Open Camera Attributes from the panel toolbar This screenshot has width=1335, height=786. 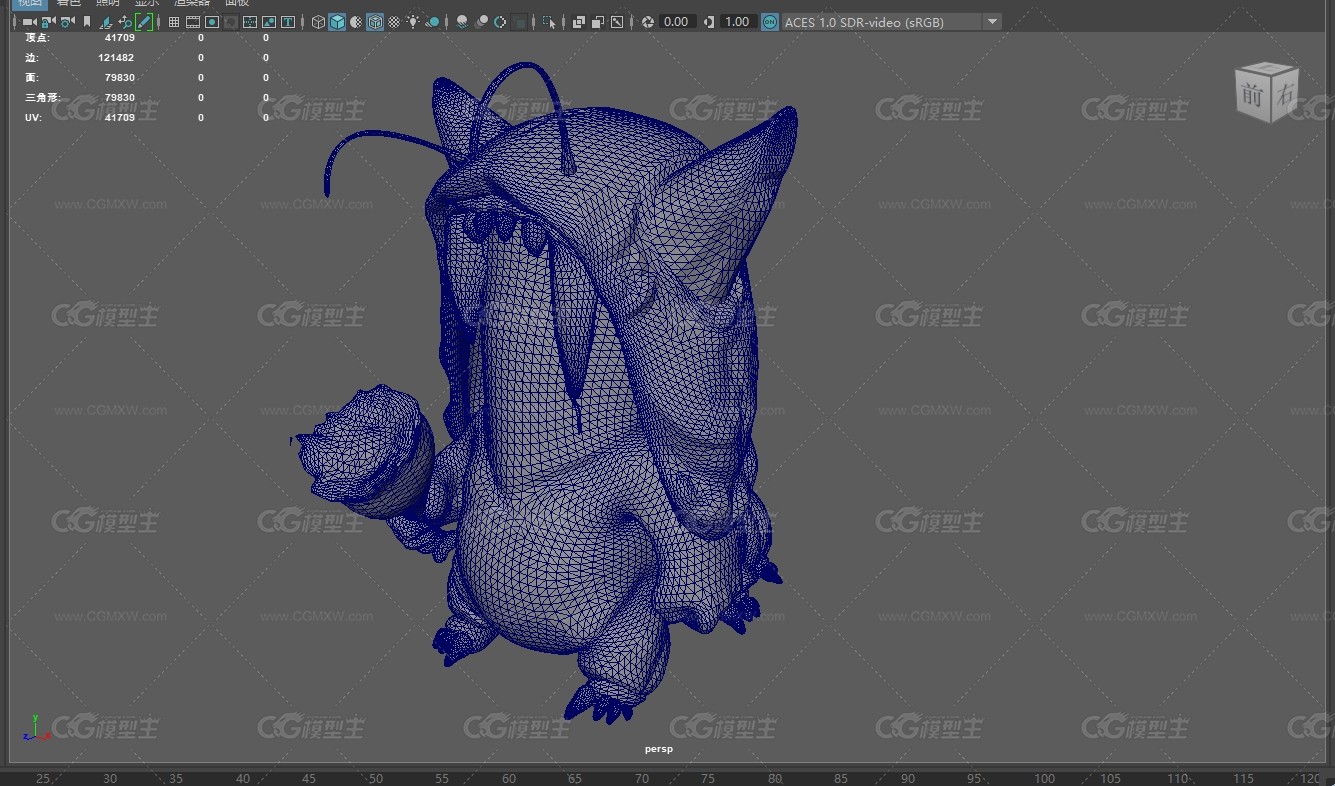(x=67, y=21)
